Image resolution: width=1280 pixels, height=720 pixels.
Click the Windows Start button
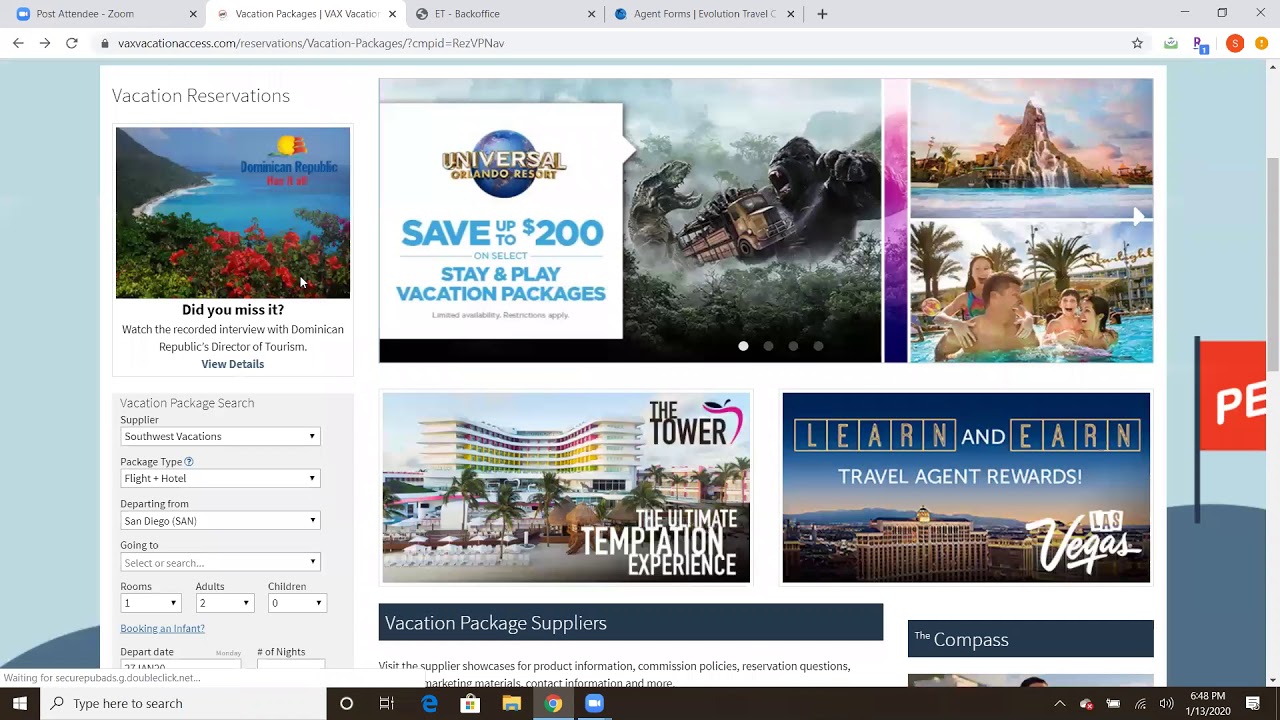point(20,703)
